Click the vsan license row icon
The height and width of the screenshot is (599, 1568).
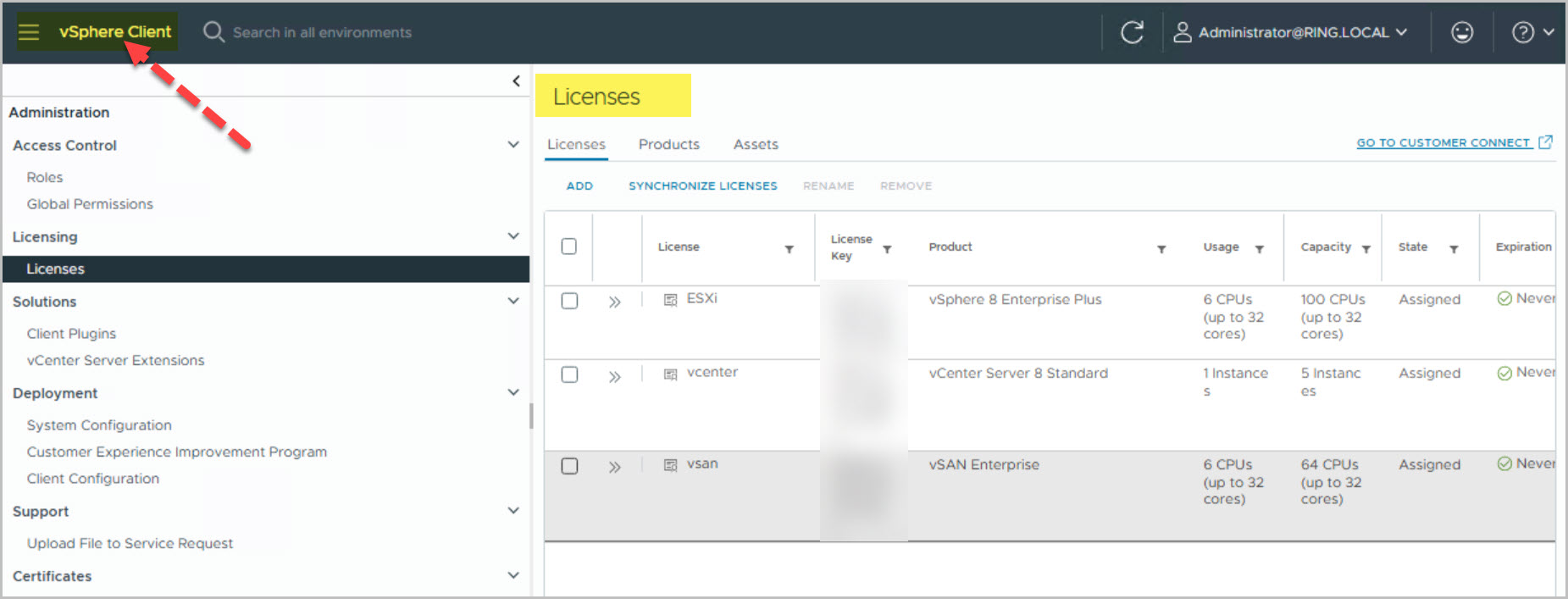click(670, 465)
